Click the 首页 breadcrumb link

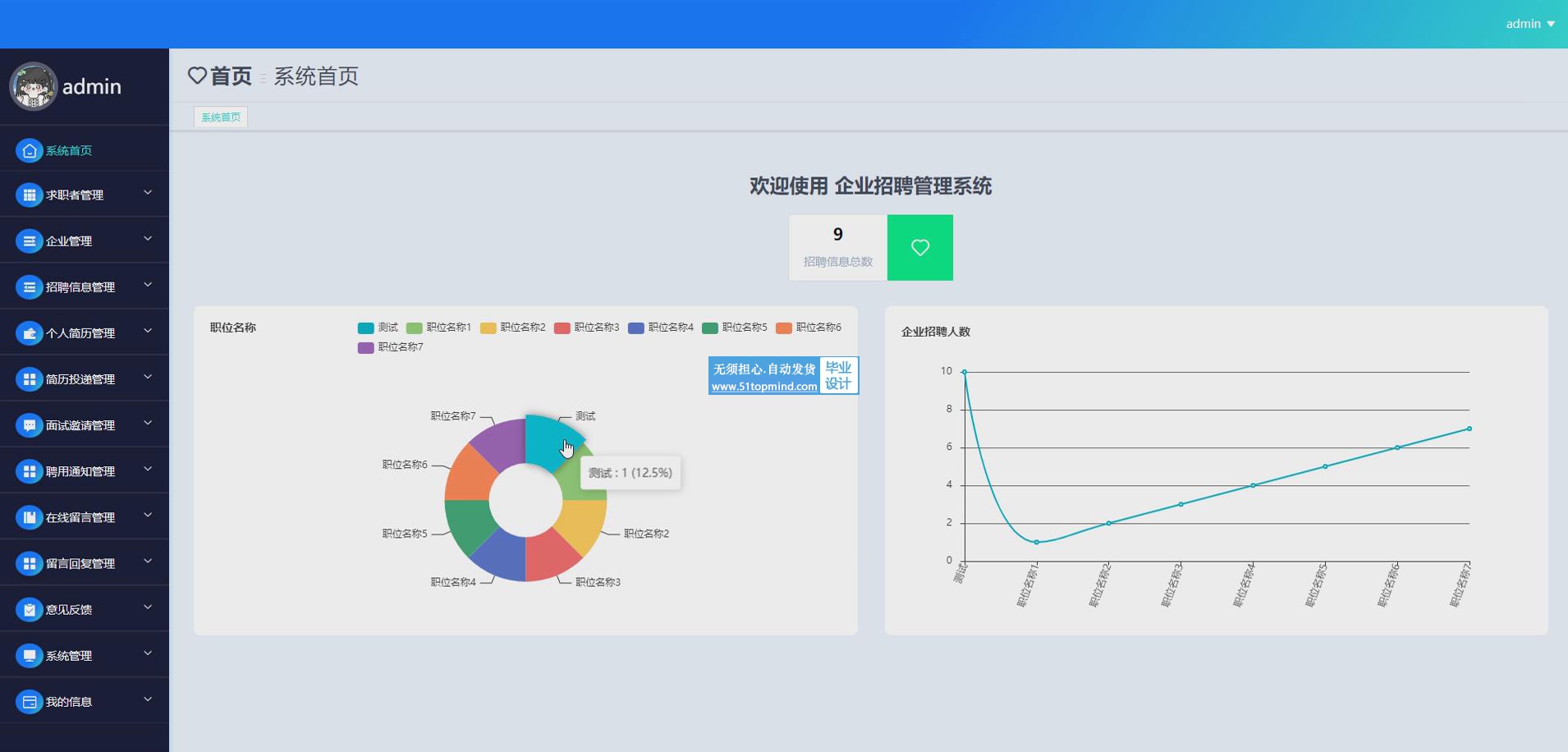point(231,76)
